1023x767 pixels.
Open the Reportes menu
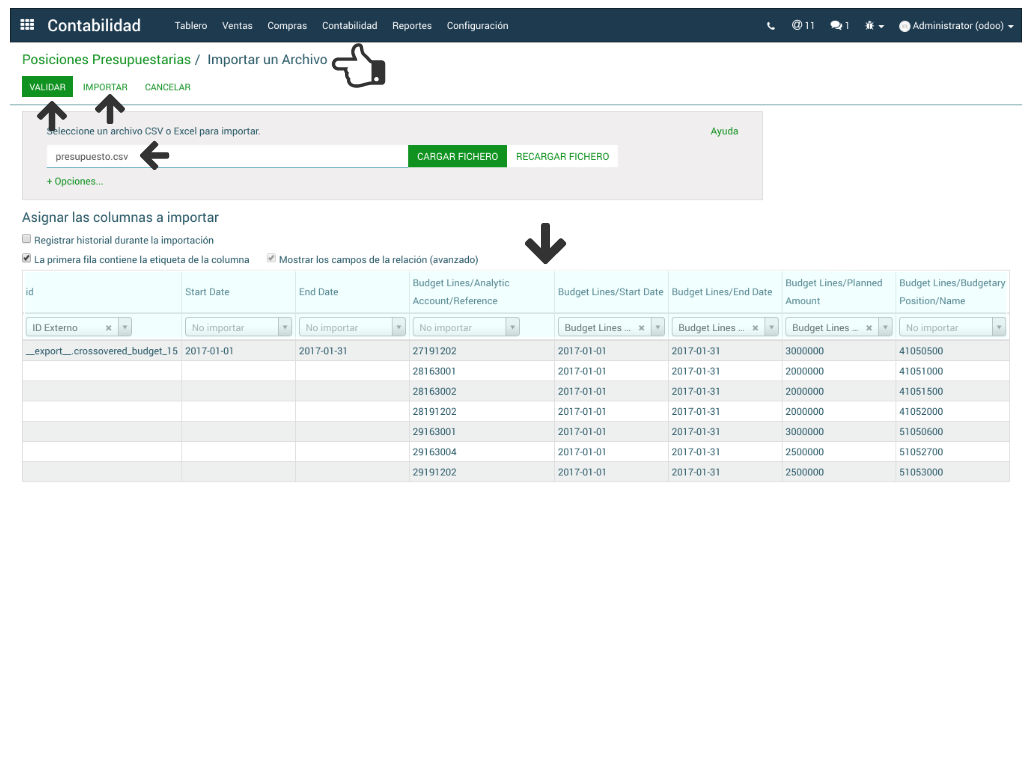click(x=411, y=26)
